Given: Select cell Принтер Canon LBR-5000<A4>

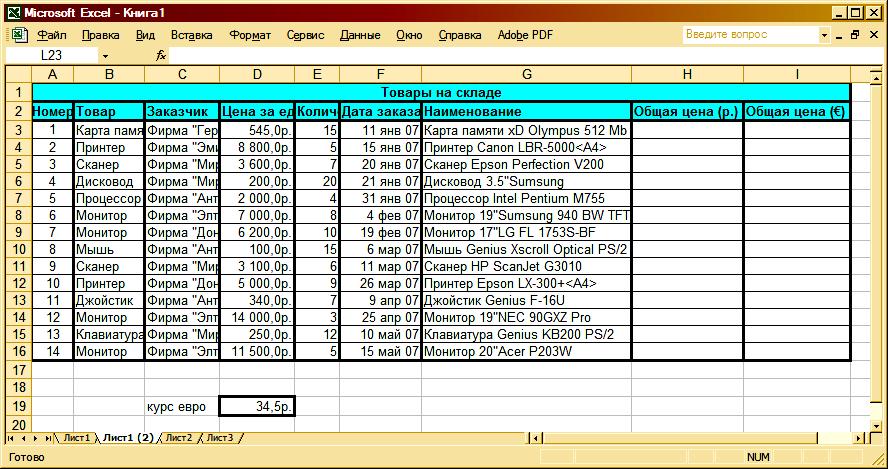Looking at the screenshot, I should pyautogui.click(x=527, y=148).
